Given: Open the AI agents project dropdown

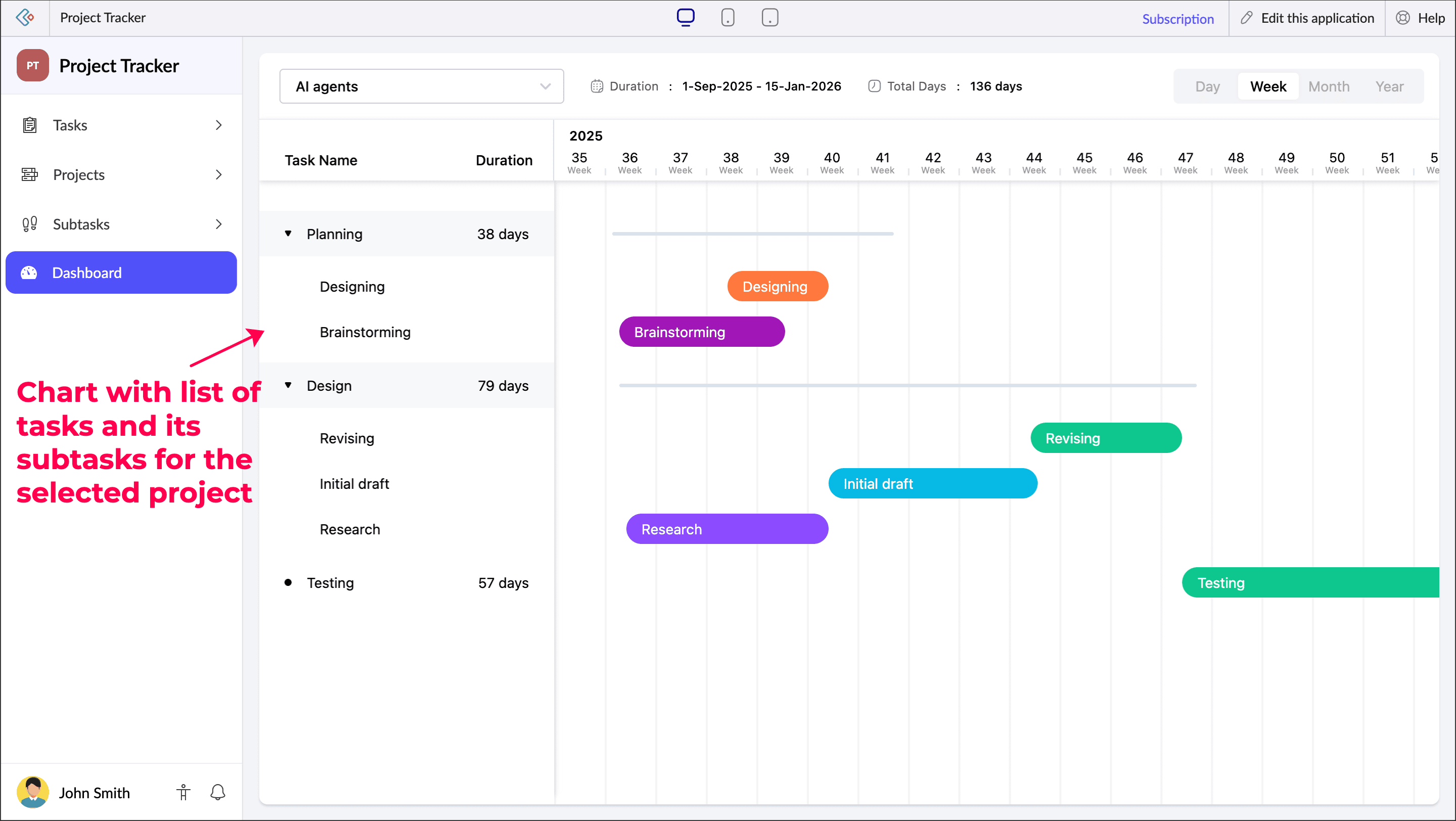Looking at the screenshot, I should coord(421,86).
